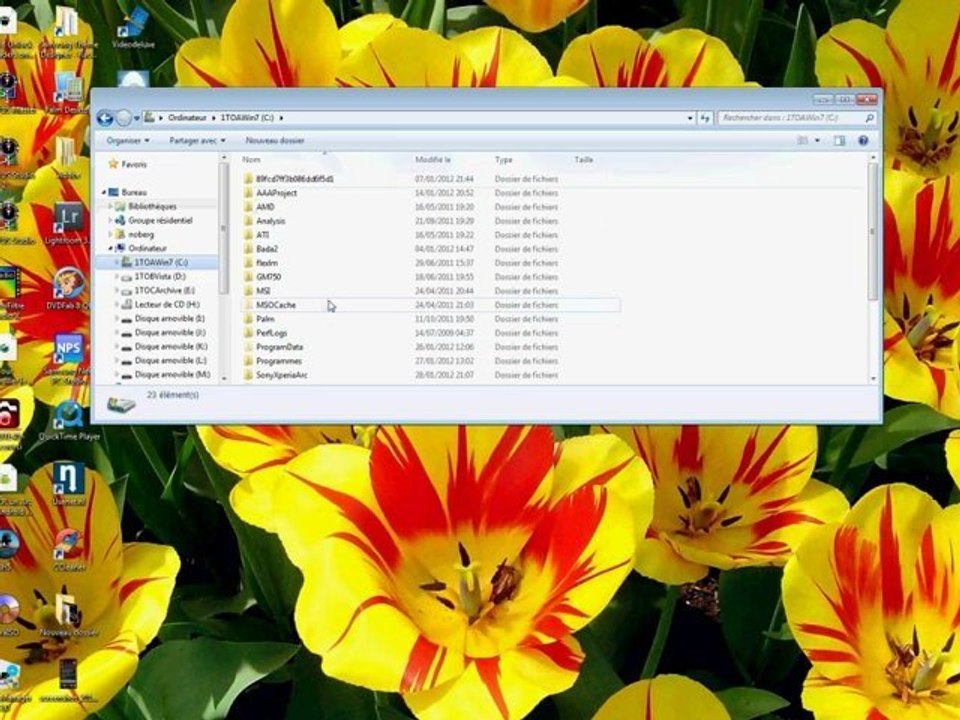Viewport: 960px width, 720px height.
Task: Collapse the Bureau node in the tree
Action: pos(103,192)
